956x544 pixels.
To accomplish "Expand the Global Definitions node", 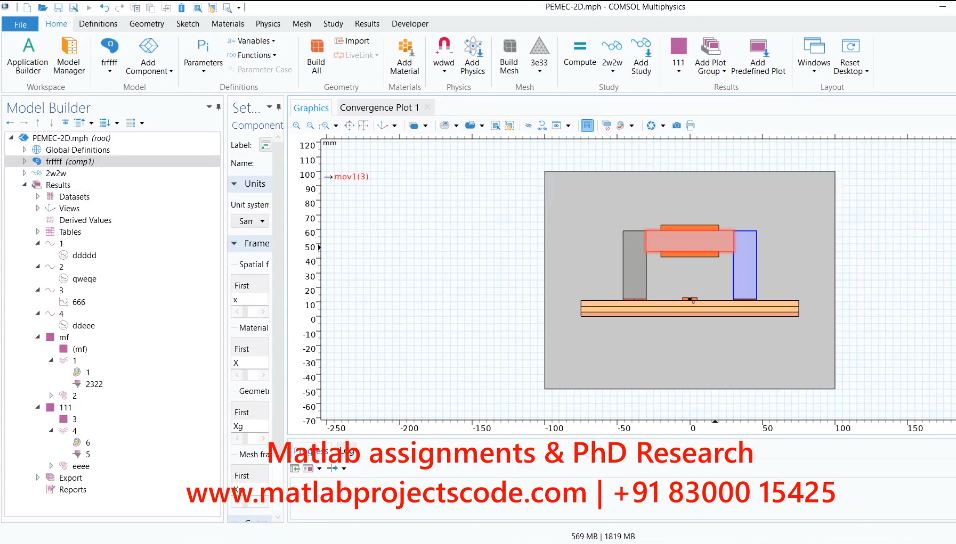I will (x=25, y=149).
